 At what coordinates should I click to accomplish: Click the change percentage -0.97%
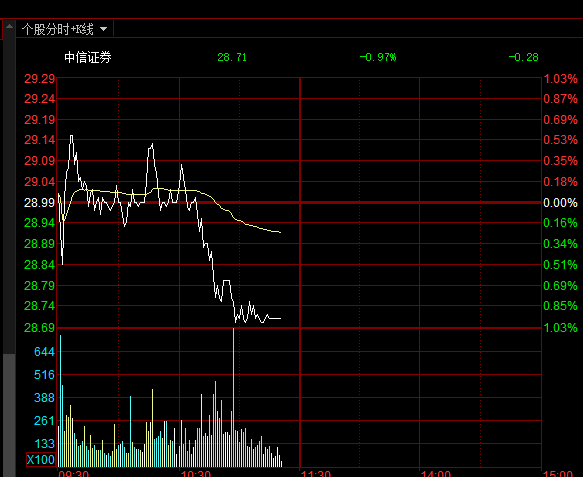378,57
